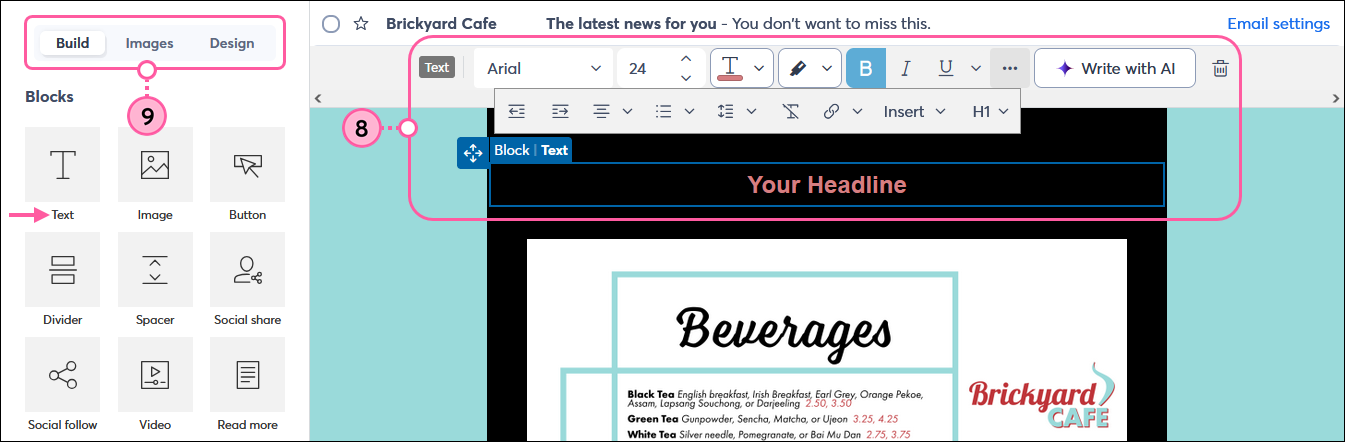The width and height of the screenshot is (1345, 442).
Task: Click the font color icon
Action: pos(731,68)
